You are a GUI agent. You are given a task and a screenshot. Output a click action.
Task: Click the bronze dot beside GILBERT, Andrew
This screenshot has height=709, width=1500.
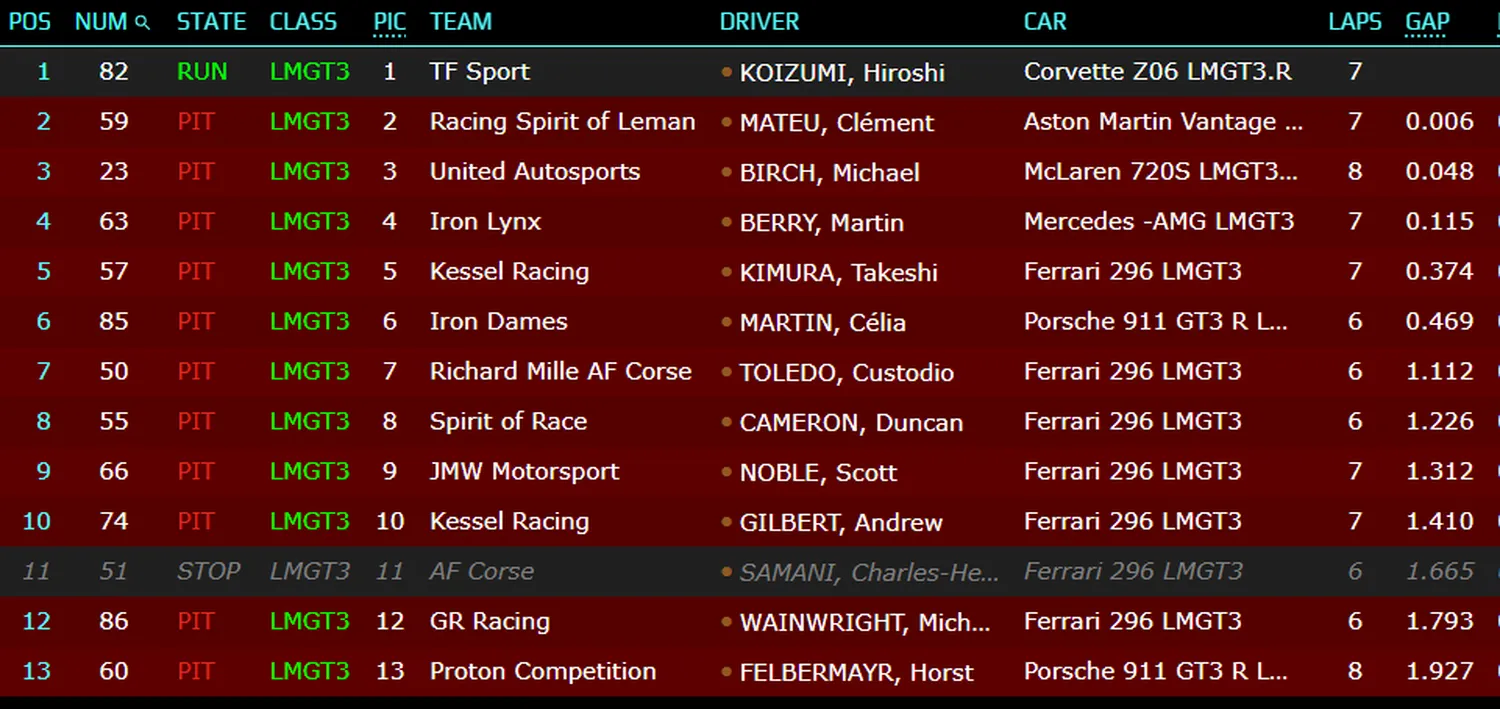point(727,522)
